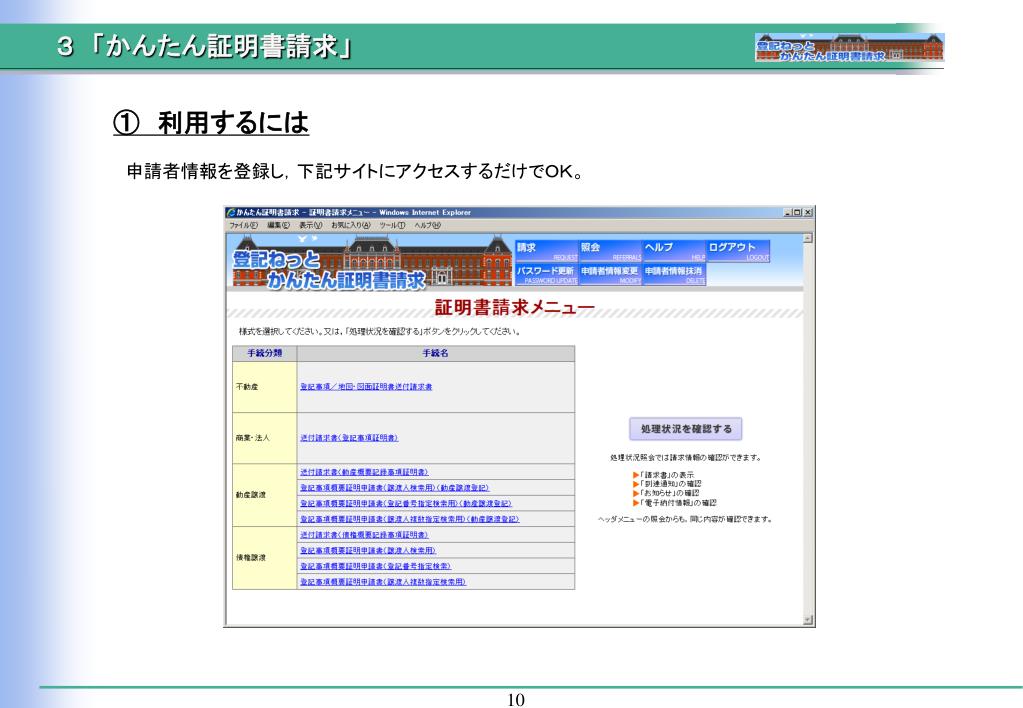
Task: Open the パスワード更新 PASSWORD UPDATE button
Action: click(x=547, y=274)
